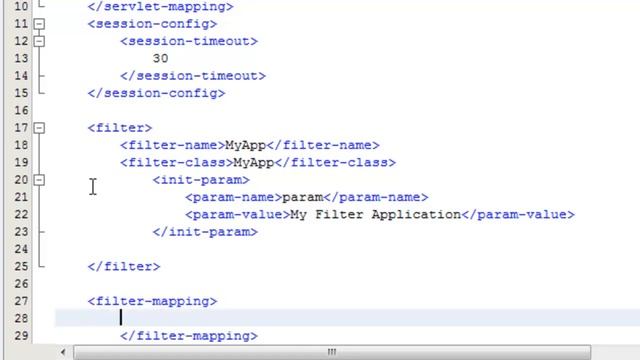Click the closing param-value tag

pyautogui.click(x=518, y=215)
